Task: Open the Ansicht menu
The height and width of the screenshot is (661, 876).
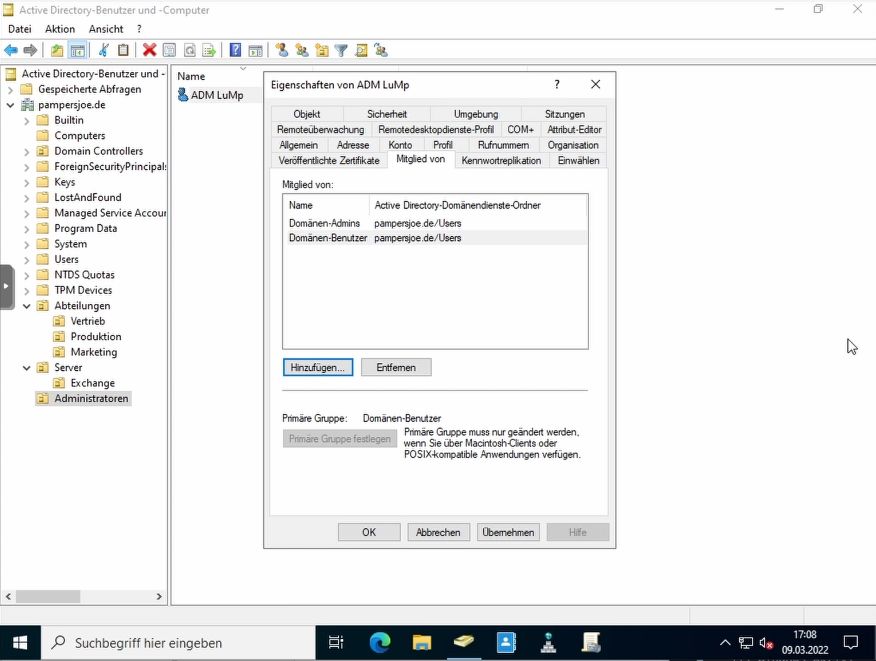Action: (106, 29)
